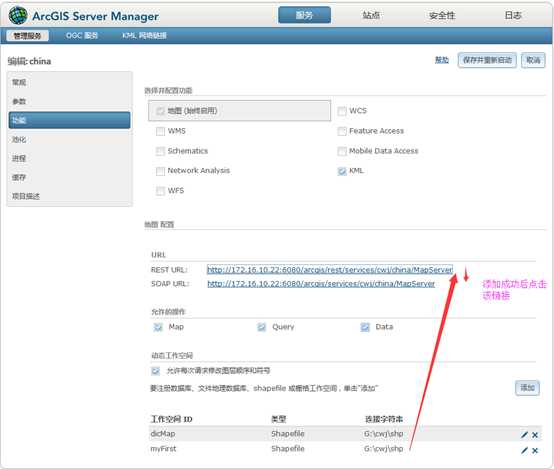Click the save and restart button
Screen dimensions: 554x469
pos(487,60)
